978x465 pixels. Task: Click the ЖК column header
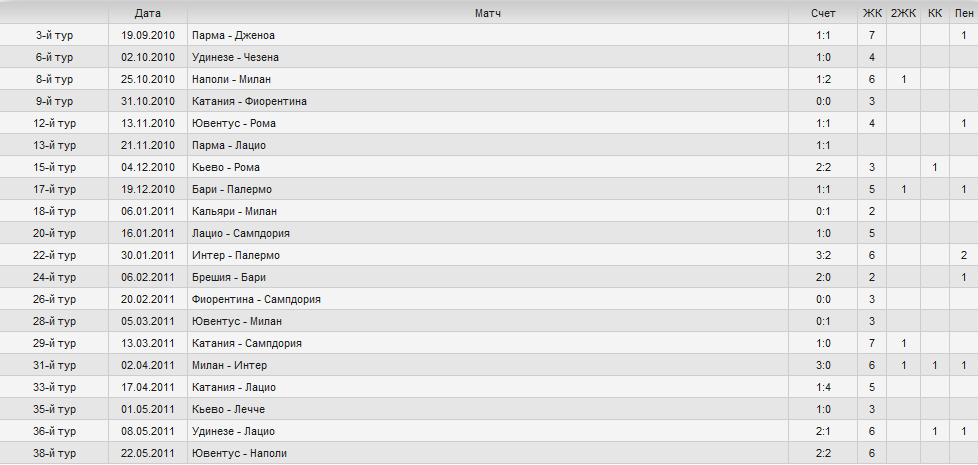(x=872, y=14)
